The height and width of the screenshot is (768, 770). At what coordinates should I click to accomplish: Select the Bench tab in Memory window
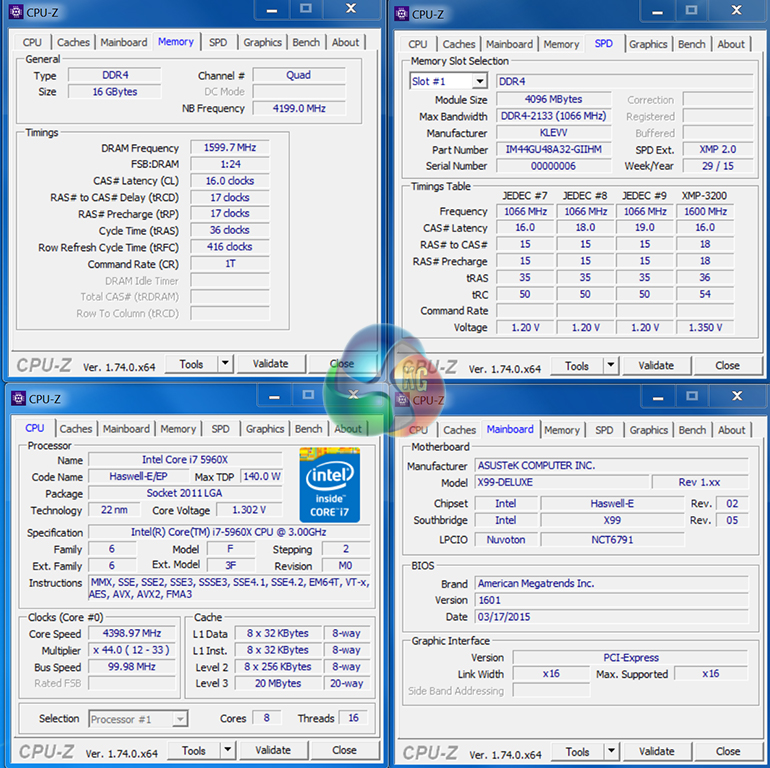(x=306, y=43)
